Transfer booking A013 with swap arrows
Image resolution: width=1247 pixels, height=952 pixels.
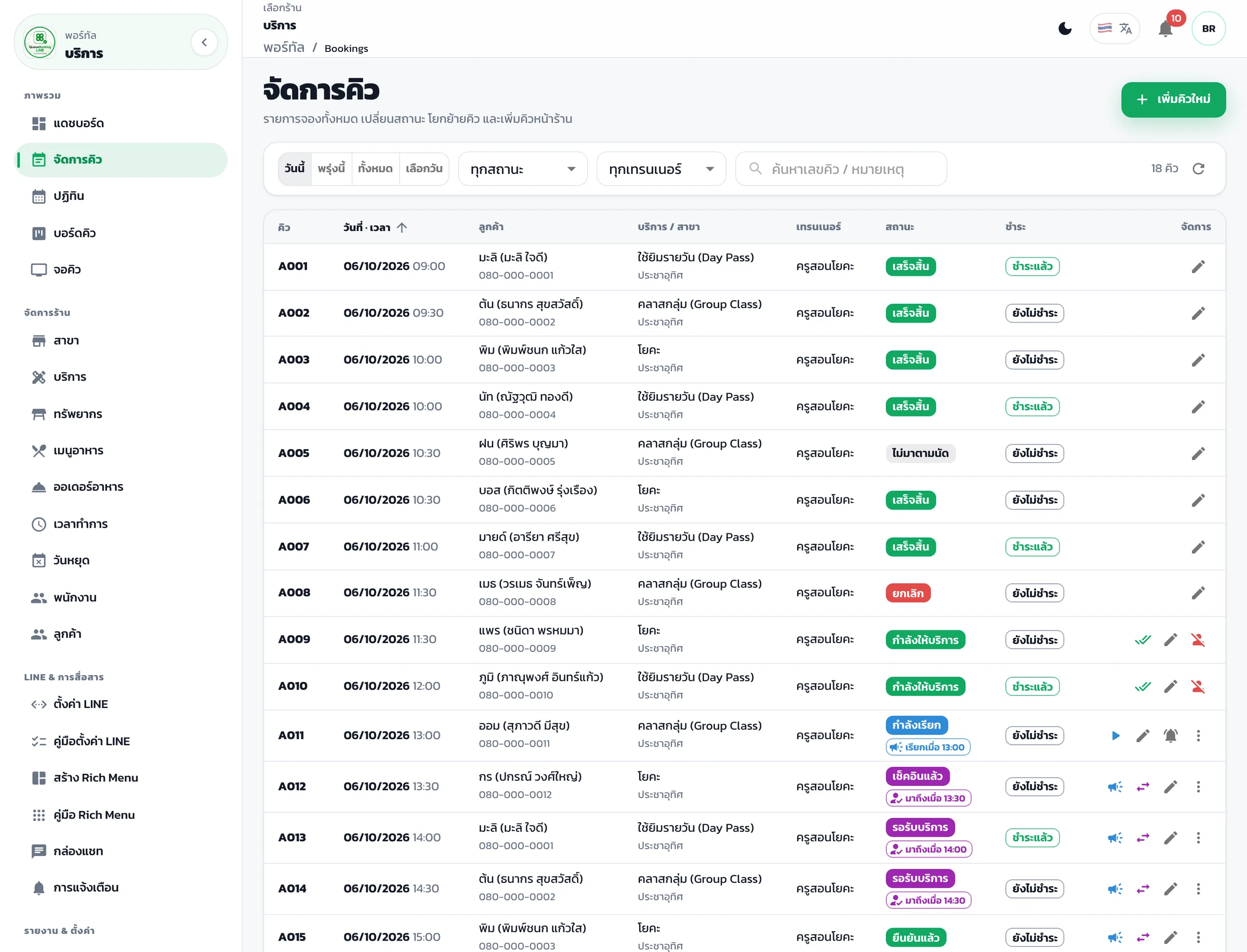tap(1143, 838)
